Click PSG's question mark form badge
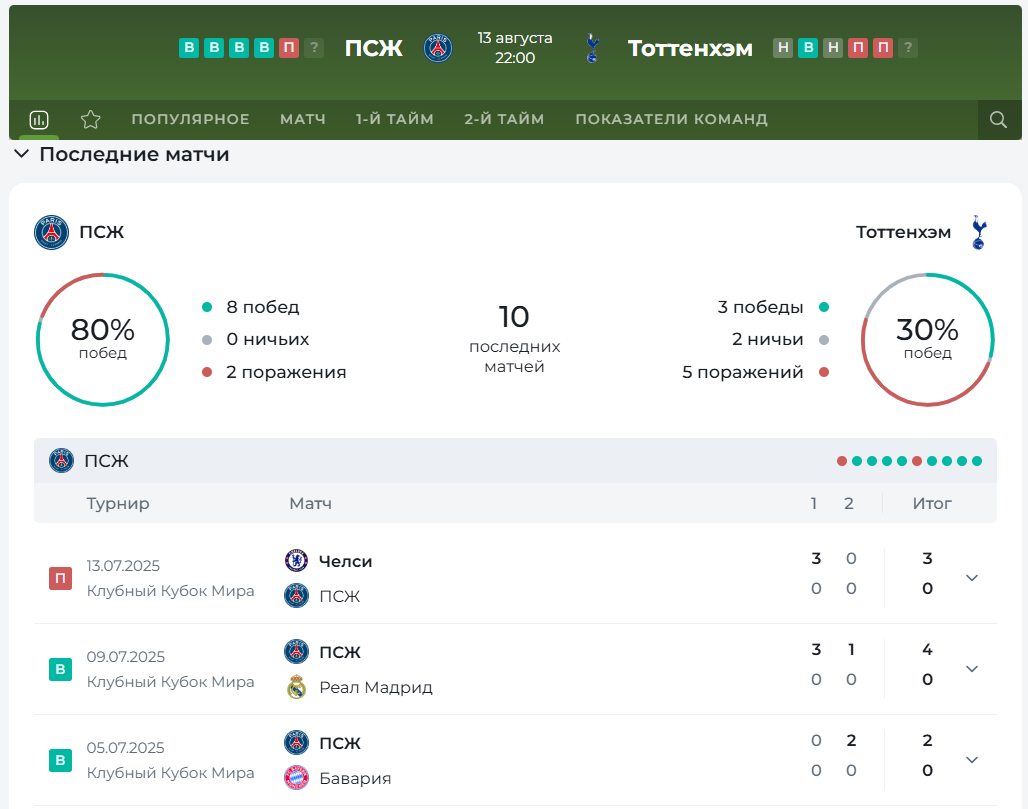This screenshot has width=1028, height=809. click(314, 48)
